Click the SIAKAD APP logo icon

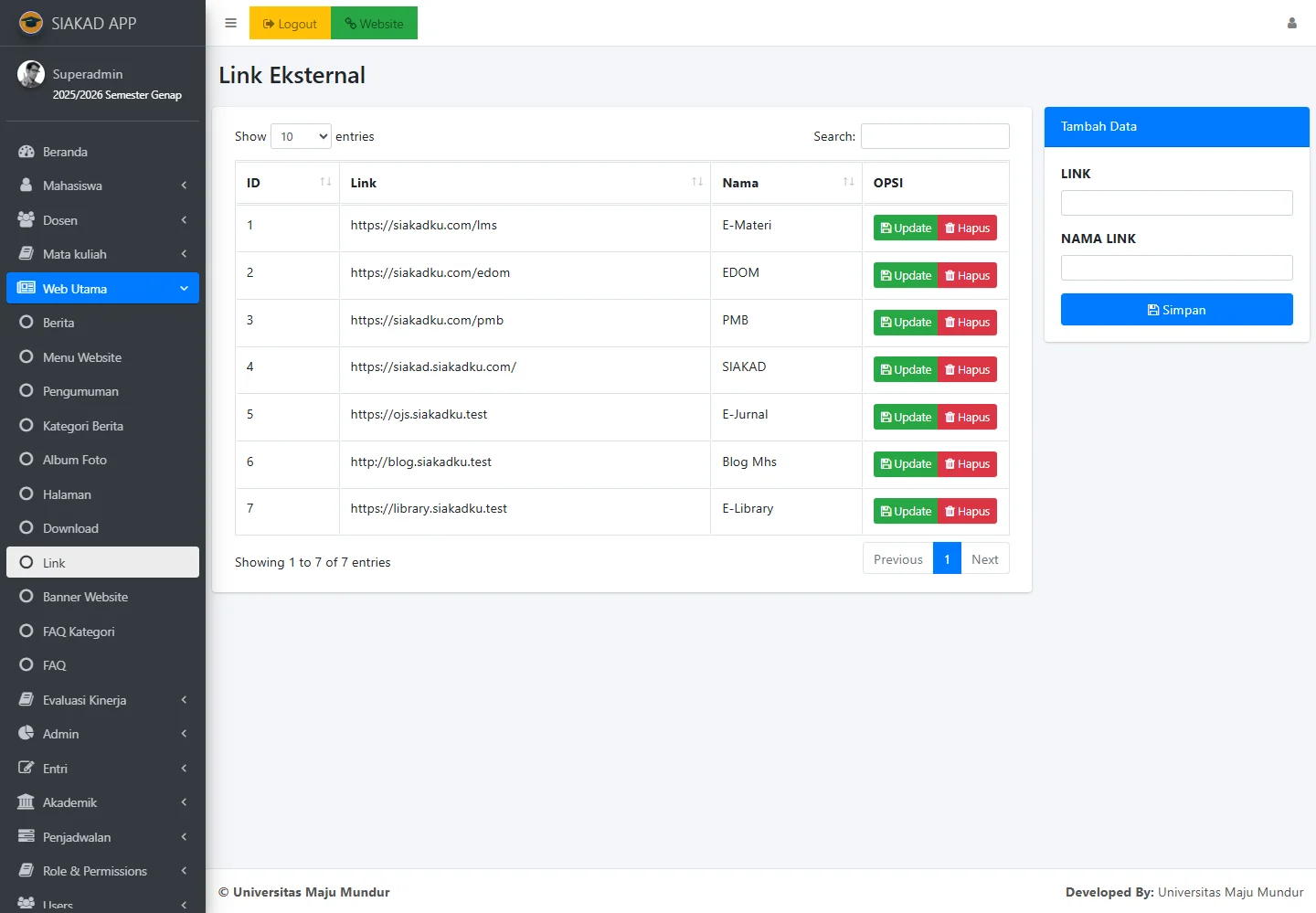tap(31, 23)
